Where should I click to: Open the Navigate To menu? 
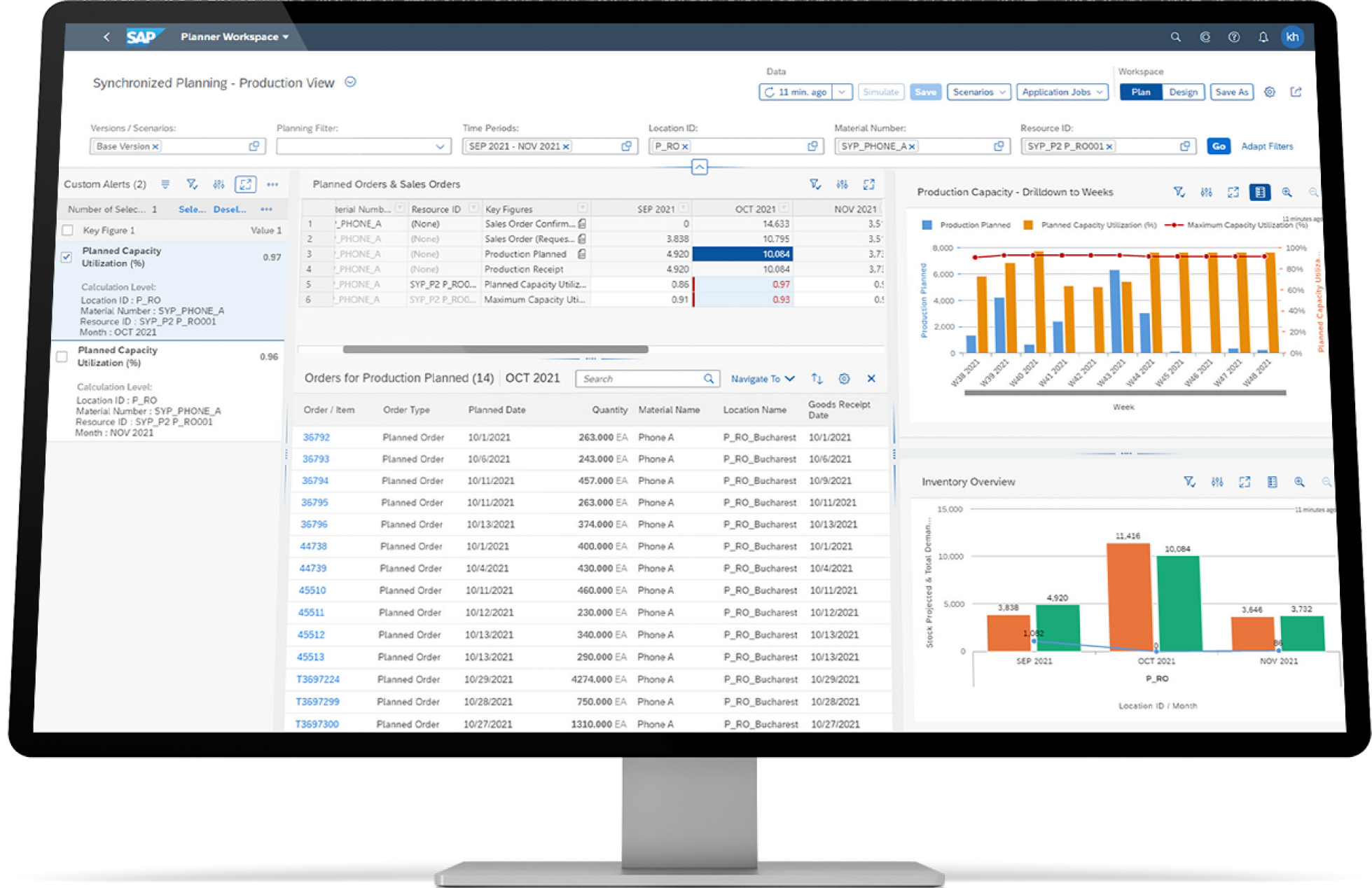click(x=762, y=378)
